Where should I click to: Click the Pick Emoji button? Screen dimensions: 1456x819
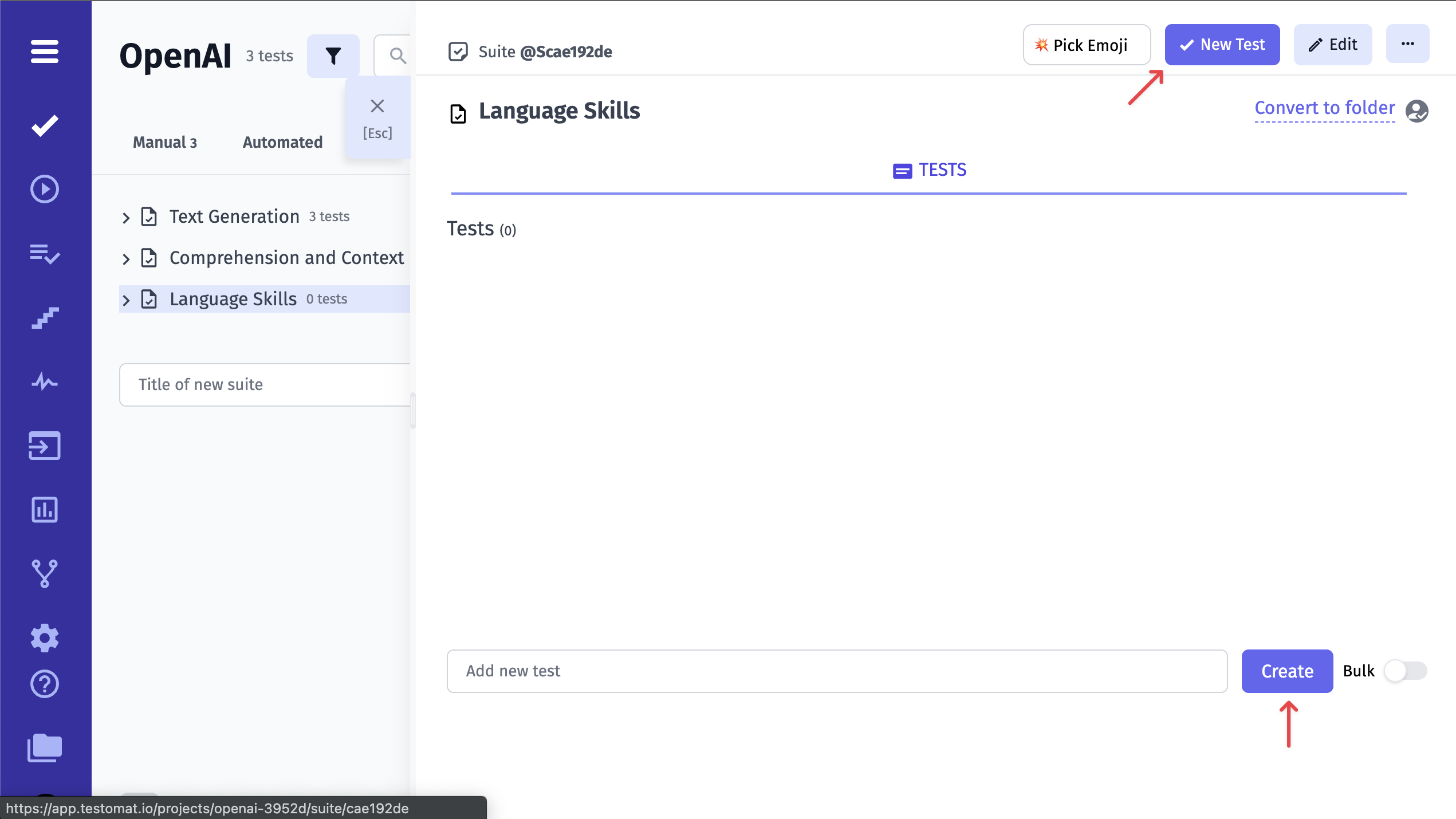(x=1086, y=44)
